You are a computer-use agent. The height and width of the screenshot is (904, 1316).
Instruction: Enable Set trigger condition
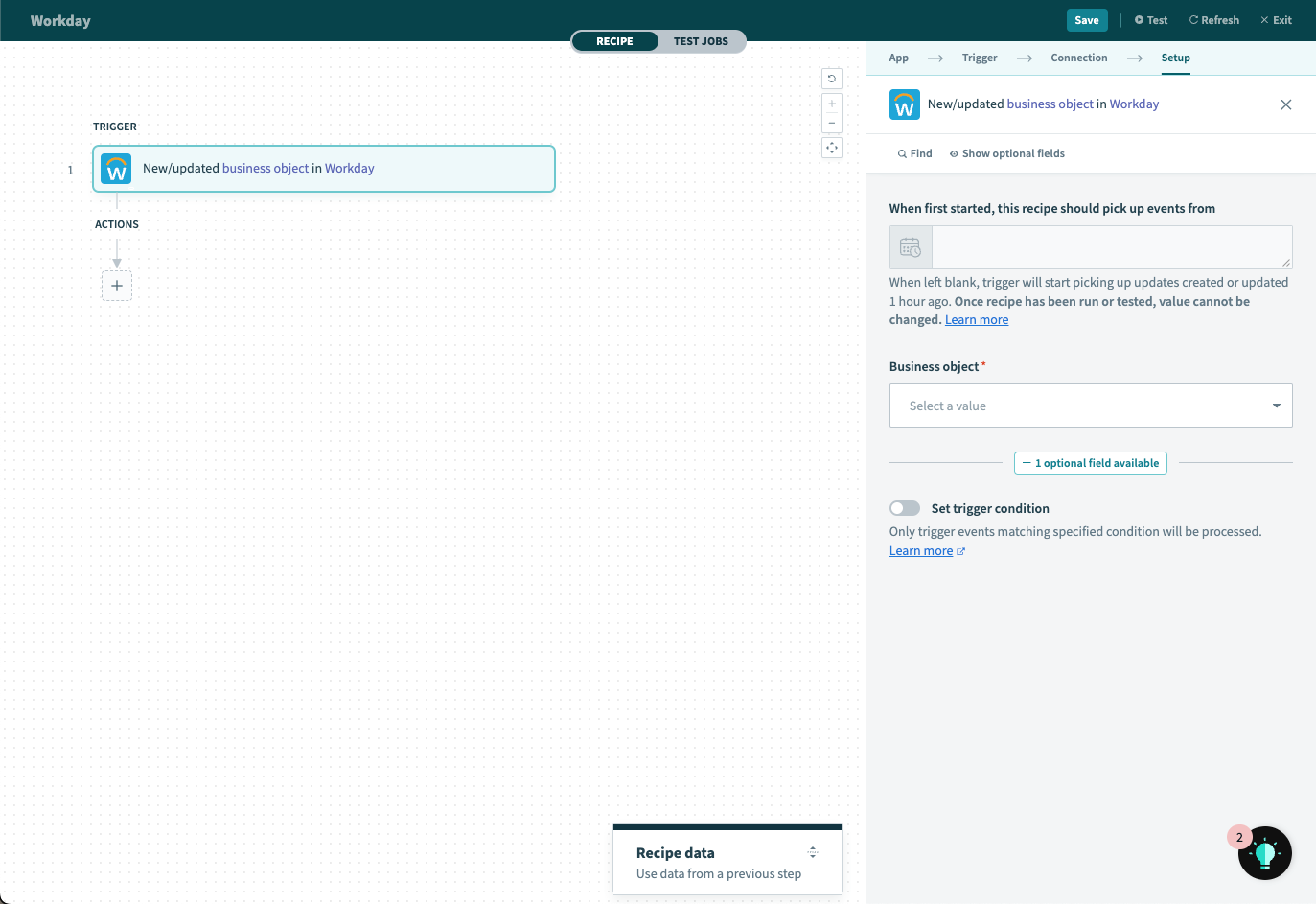point(904,507)
